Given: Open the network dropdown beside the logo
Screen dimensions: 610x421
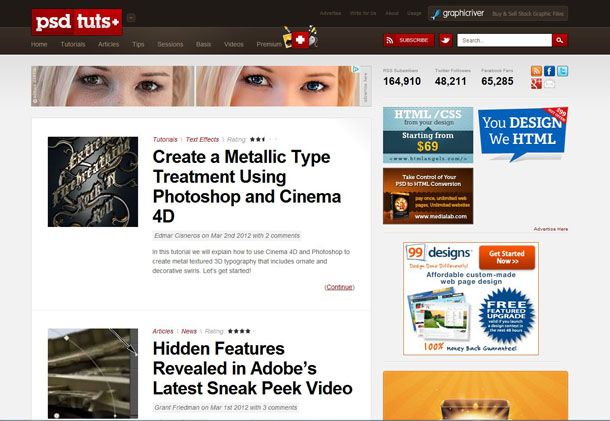Looking at the screenshot, I should 131,18.
